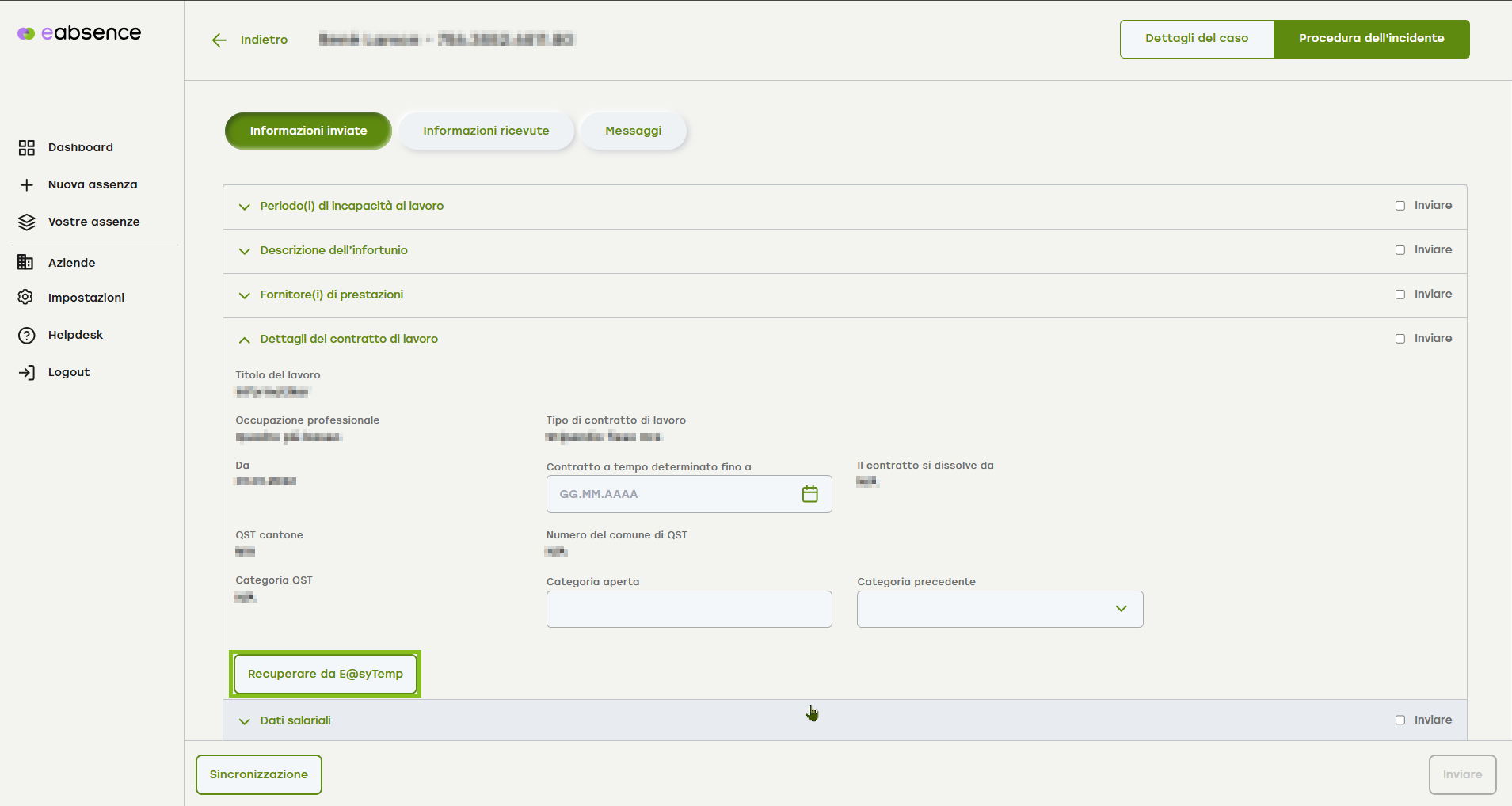Open Impostazioni via the gear icon
The image size is (1512, 806).
point(26,298)
